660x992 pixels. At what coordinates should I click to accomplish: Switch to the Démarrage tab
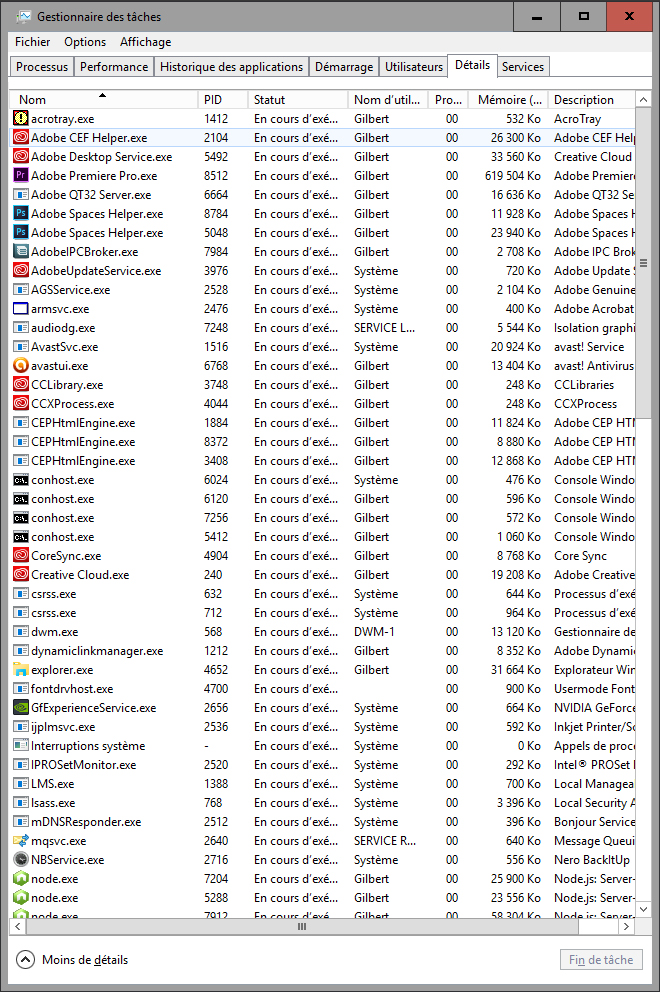(x=344, y=66)
